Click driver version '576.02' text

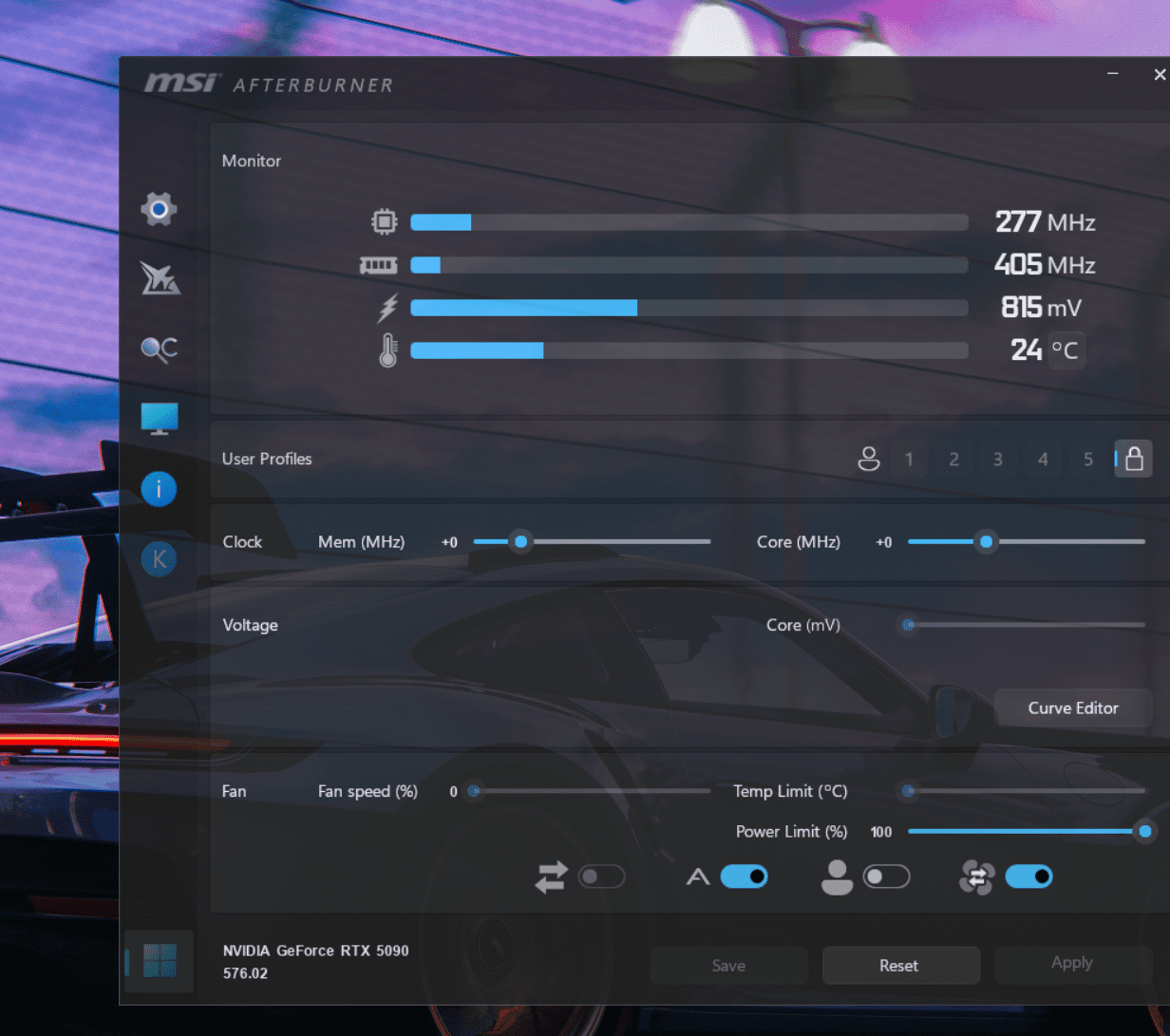pyautogui.click(x=245, y=973)
